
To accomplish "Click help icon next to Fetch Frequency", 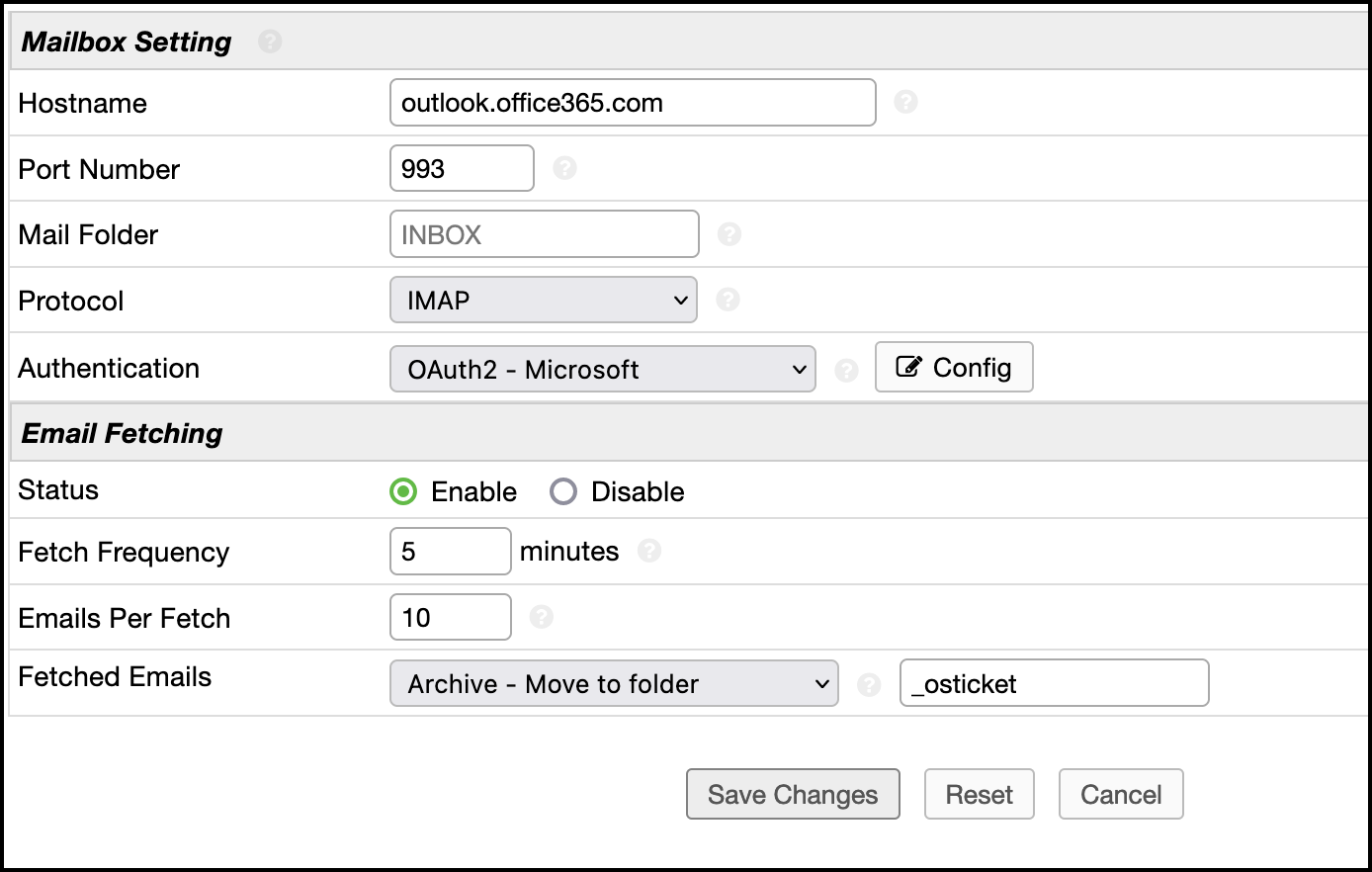I will (x=649, y=551).
